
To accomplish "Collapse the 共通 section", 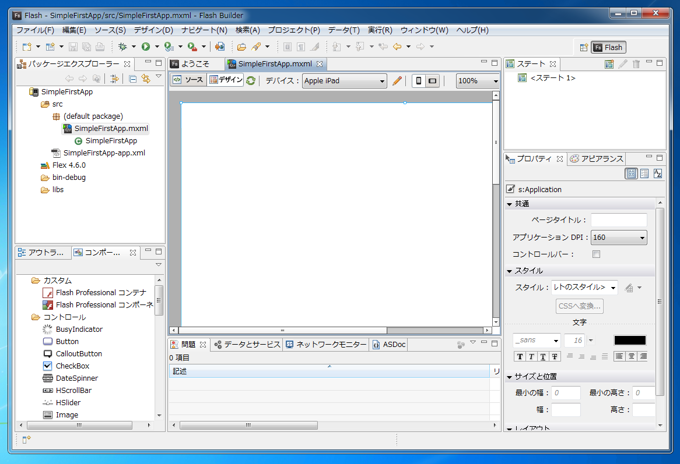I will click(510, 204).
